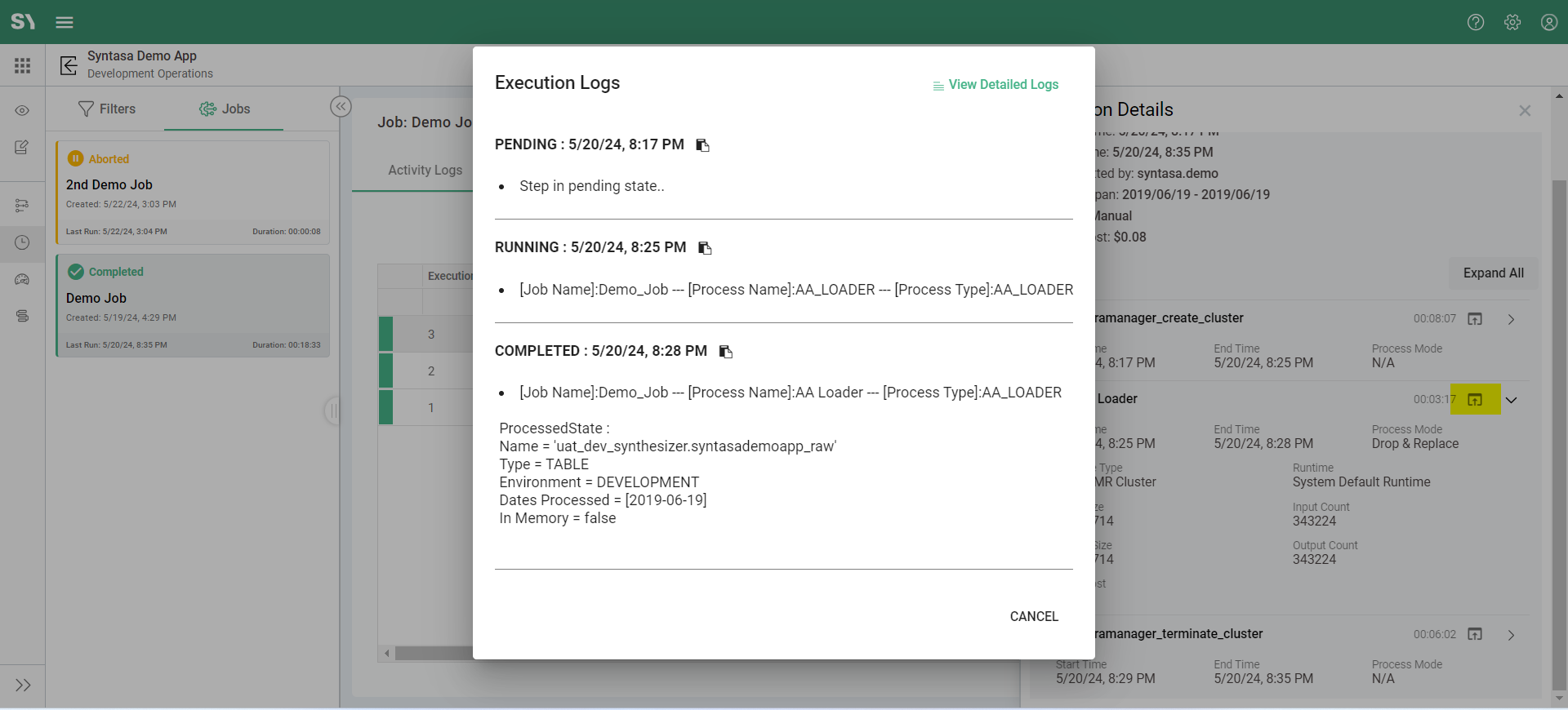Open the hamburger menu
Screen dimensions: 1568x710
65,22
